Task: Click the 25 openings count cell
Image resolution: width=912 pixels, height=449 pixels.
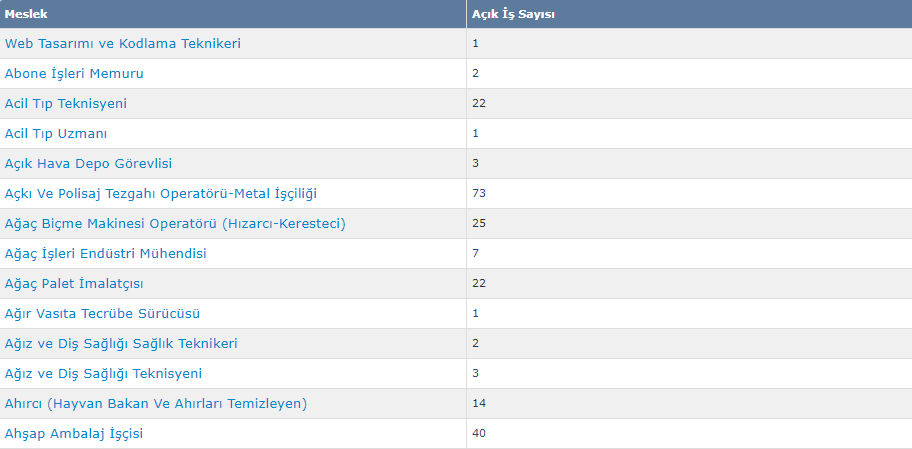Action: (689, 224)
